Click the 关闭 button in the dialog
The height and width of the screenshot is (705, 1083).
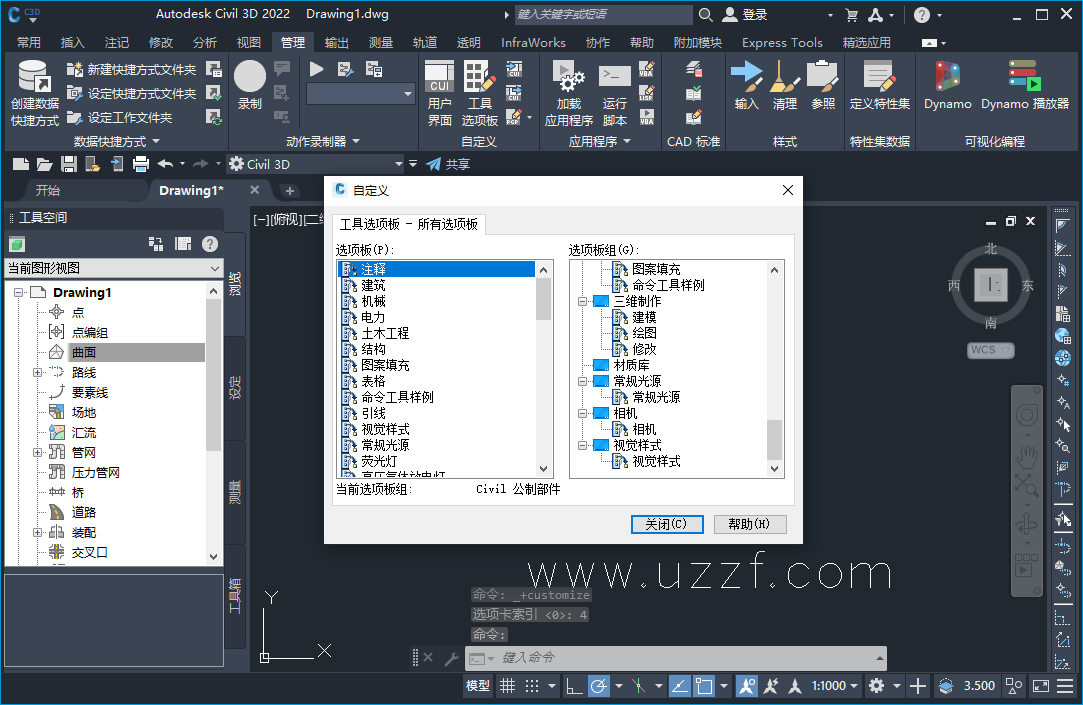pos(666,524)
